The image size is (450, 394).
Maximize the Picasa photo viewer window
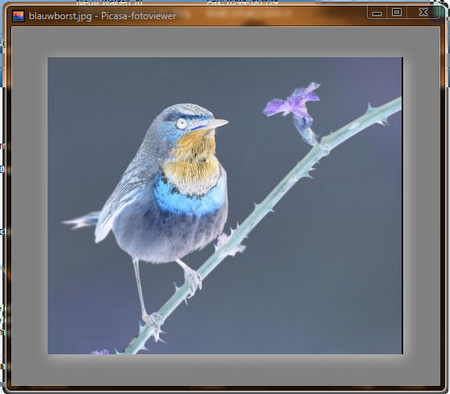click(x=397, y=13)
